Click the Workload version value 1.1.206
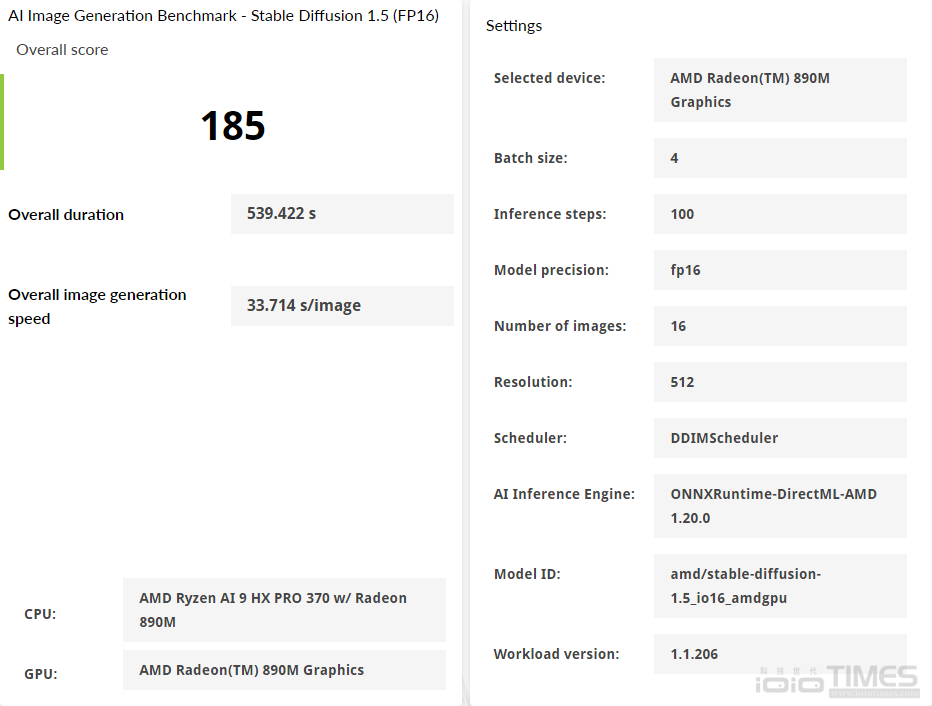 (780, 654)
